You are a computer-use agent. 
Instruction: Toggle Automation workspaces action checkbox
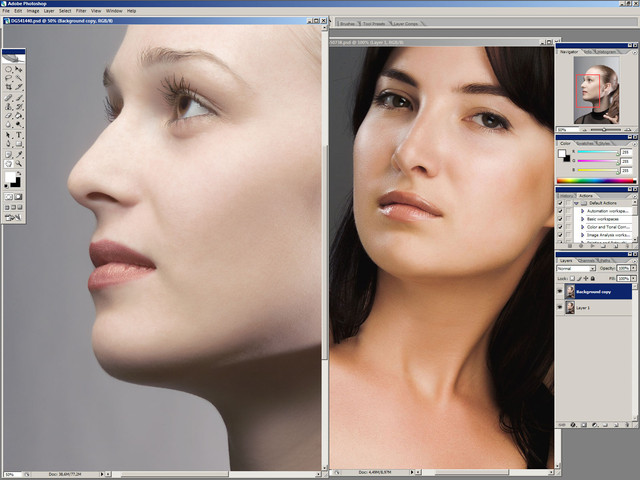click(560, 211)
